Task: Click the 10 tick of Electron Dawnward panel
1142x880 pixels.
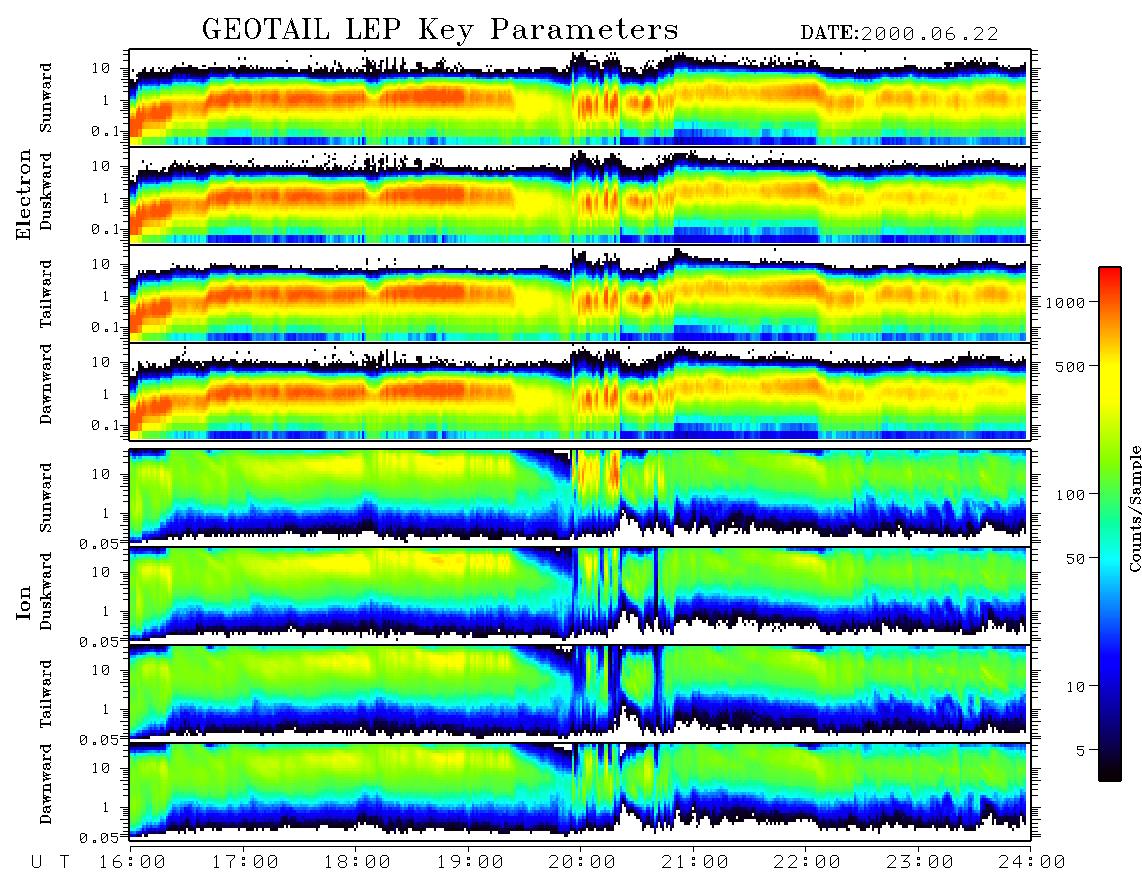Action: tap(101, 362)
